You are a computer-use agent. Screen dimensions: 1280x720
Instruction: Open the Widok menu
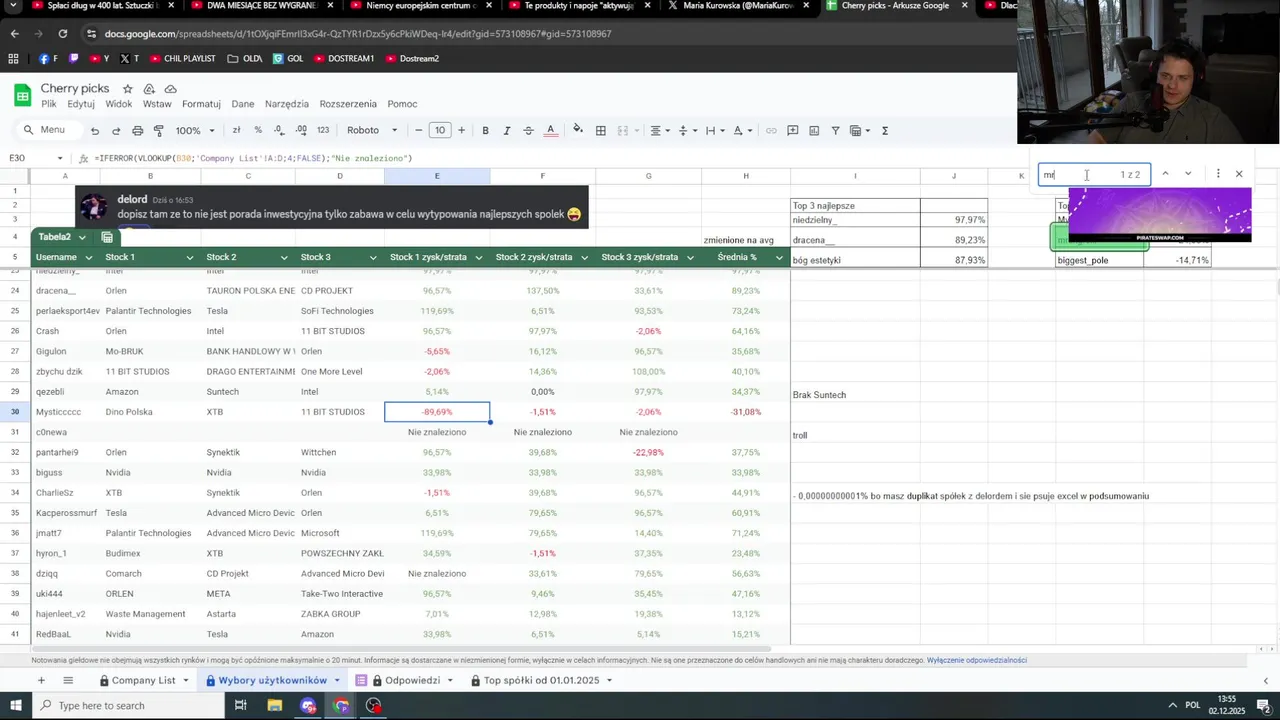pyautogui.click(x=119, y=104)
